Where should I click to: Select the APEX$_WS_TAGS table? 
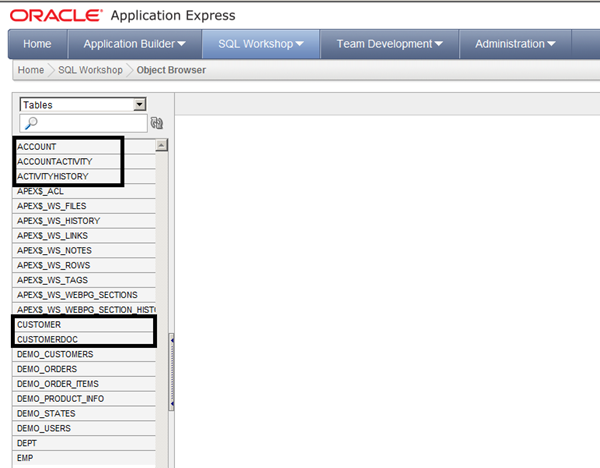tap(84, 280)
